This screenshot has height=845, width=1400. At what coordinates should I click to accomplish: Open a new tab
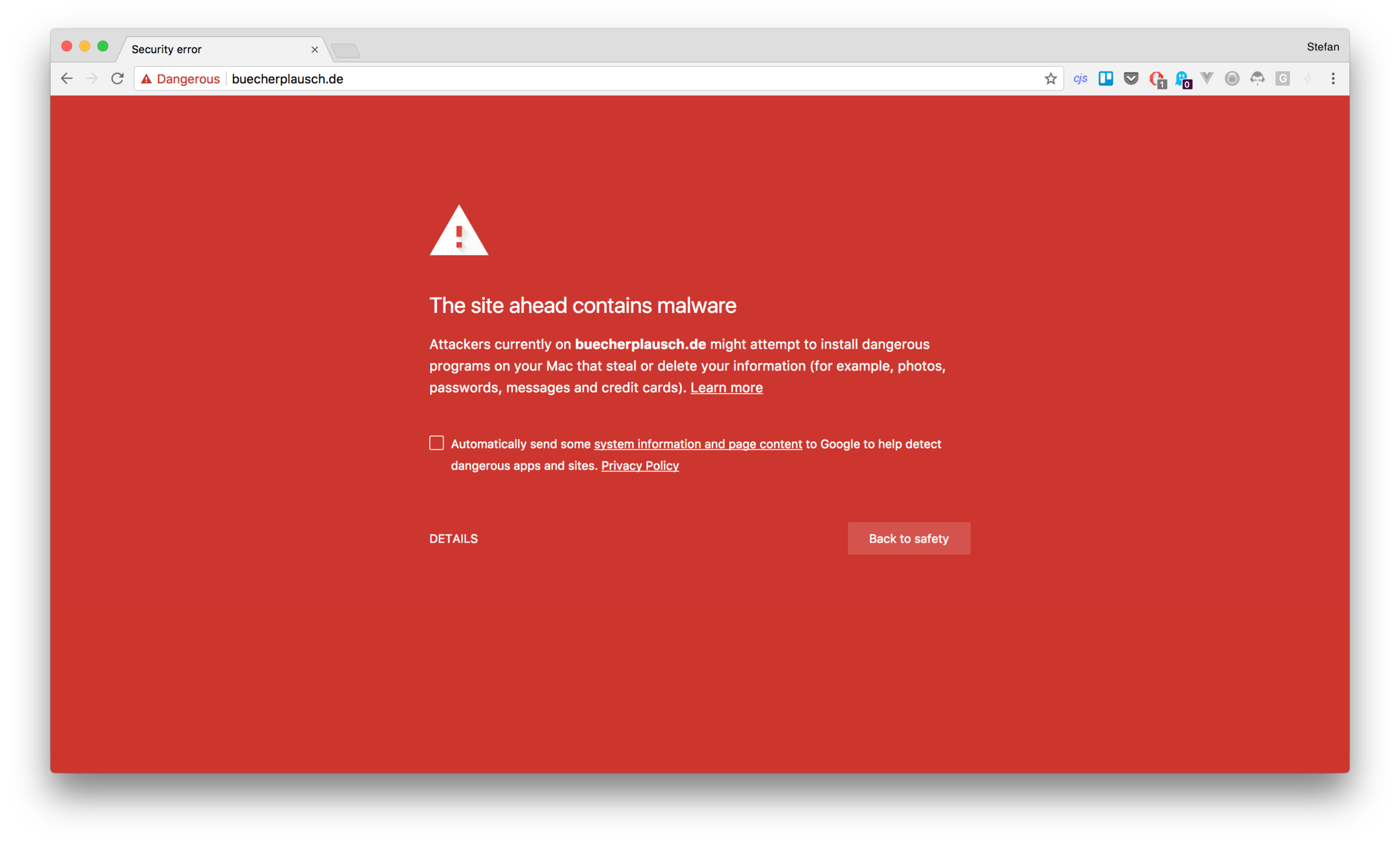[346, 51]
